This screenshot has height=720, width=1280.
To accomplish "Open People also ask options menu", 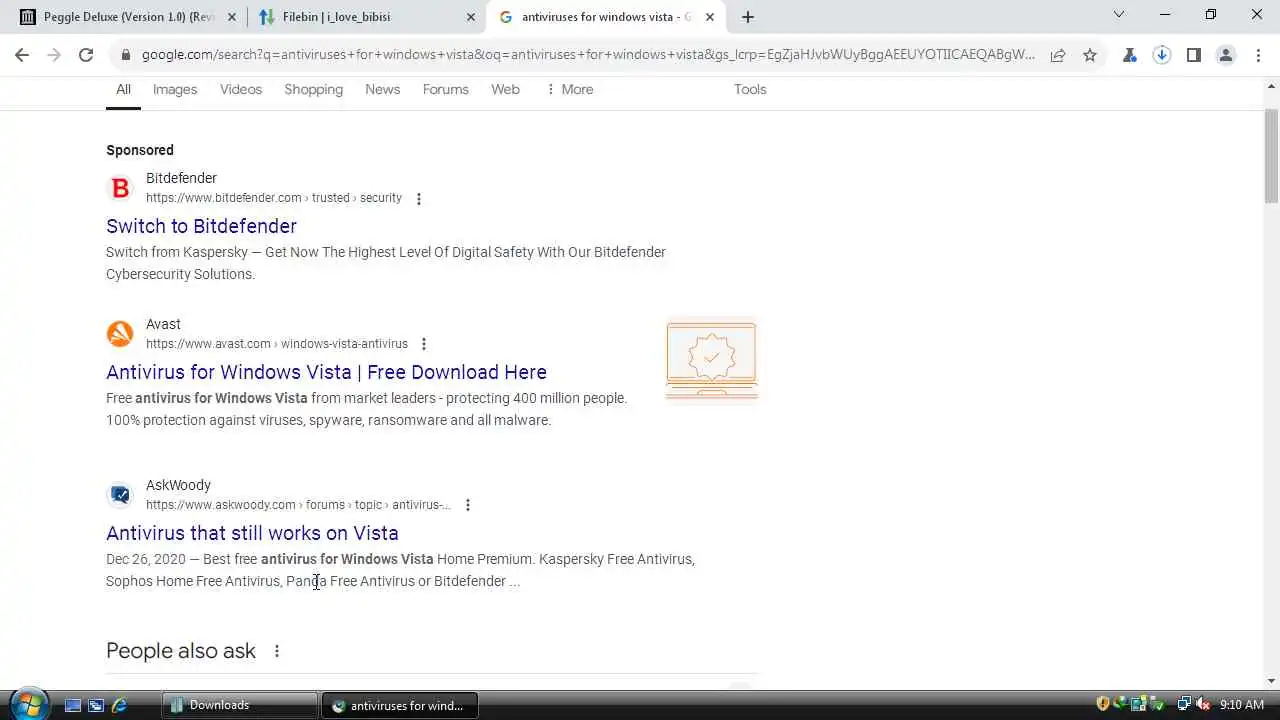I will (277, 651).
